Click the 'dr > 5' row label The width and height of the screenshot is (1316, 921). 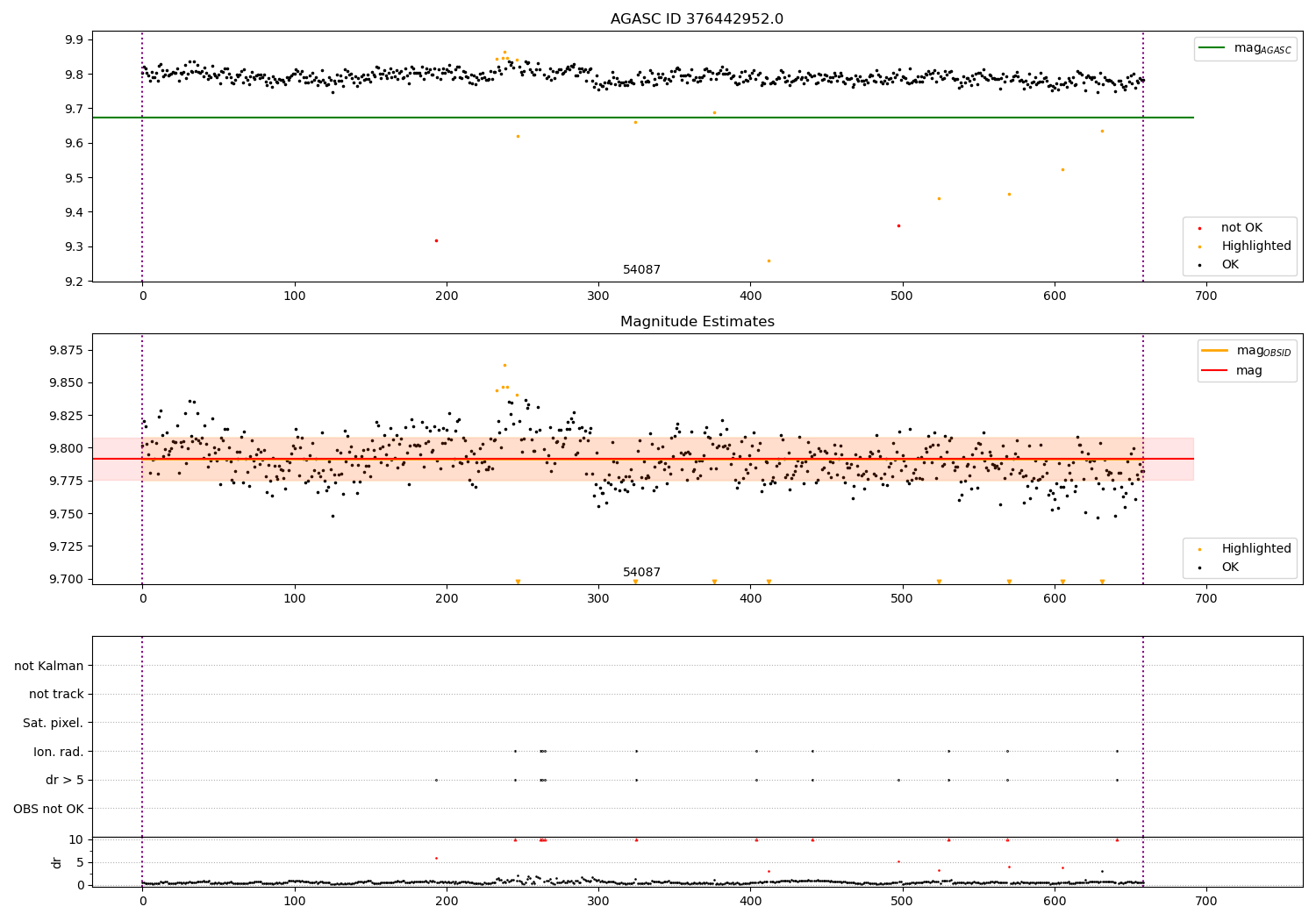coord(65,780)
